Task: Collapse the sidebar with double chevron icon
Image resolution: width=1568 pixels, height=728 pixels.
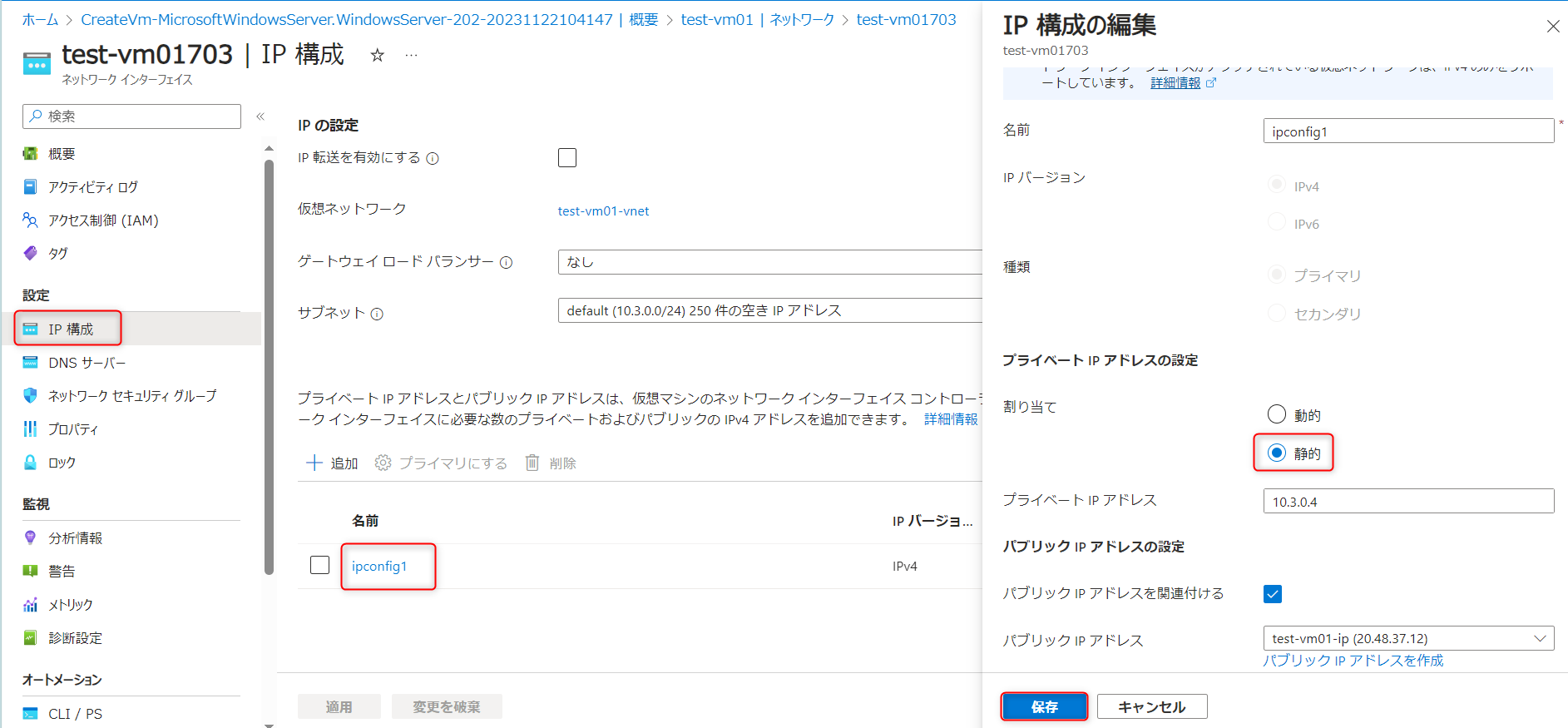Action: 260,116
